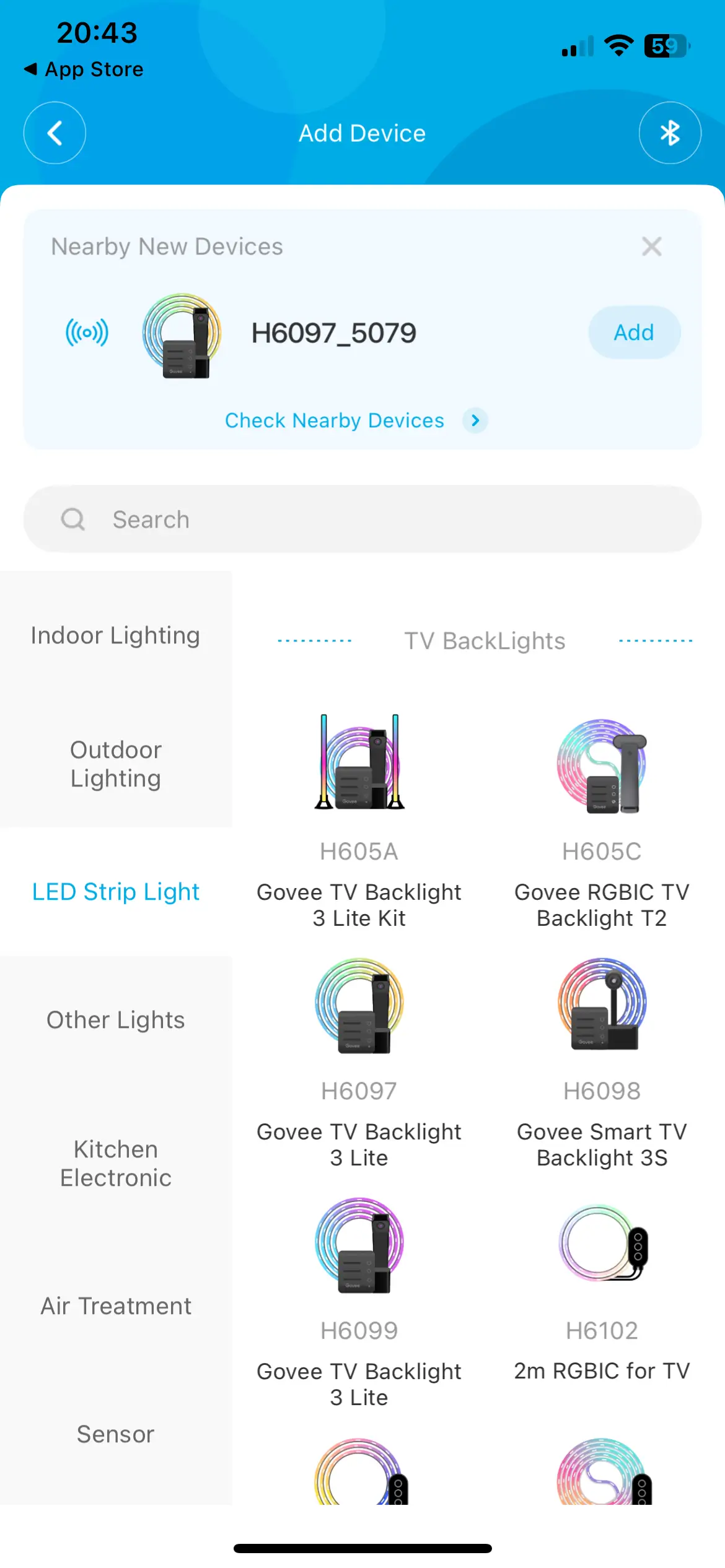Image resolution: width=725 pixels, height=1568 pixels.
Task: Choose the H6102 2m RGBIC for TV icon
Action: (x=602, y=1244)
